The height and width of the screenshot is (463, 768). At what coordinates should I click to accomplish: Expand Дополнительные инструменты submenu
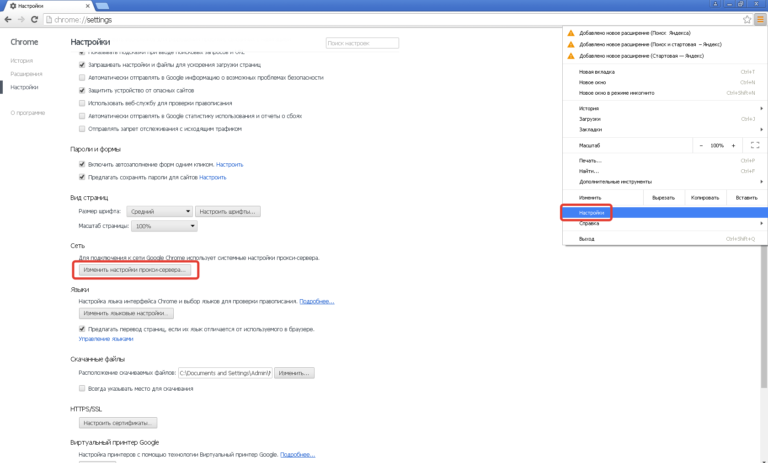665,181
